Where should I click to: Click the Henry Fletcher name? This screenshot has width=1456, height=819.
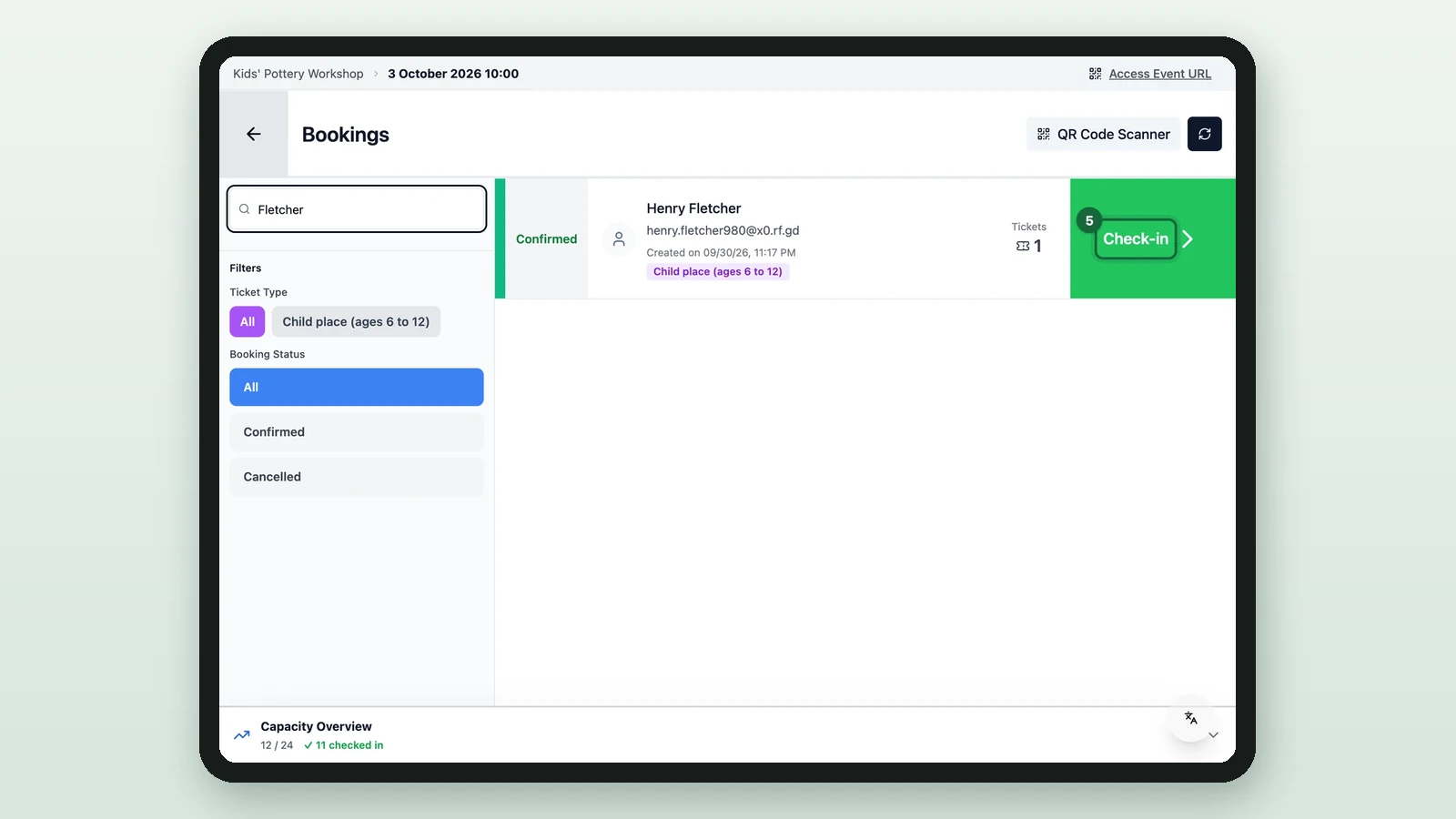[x=693, y=208]
